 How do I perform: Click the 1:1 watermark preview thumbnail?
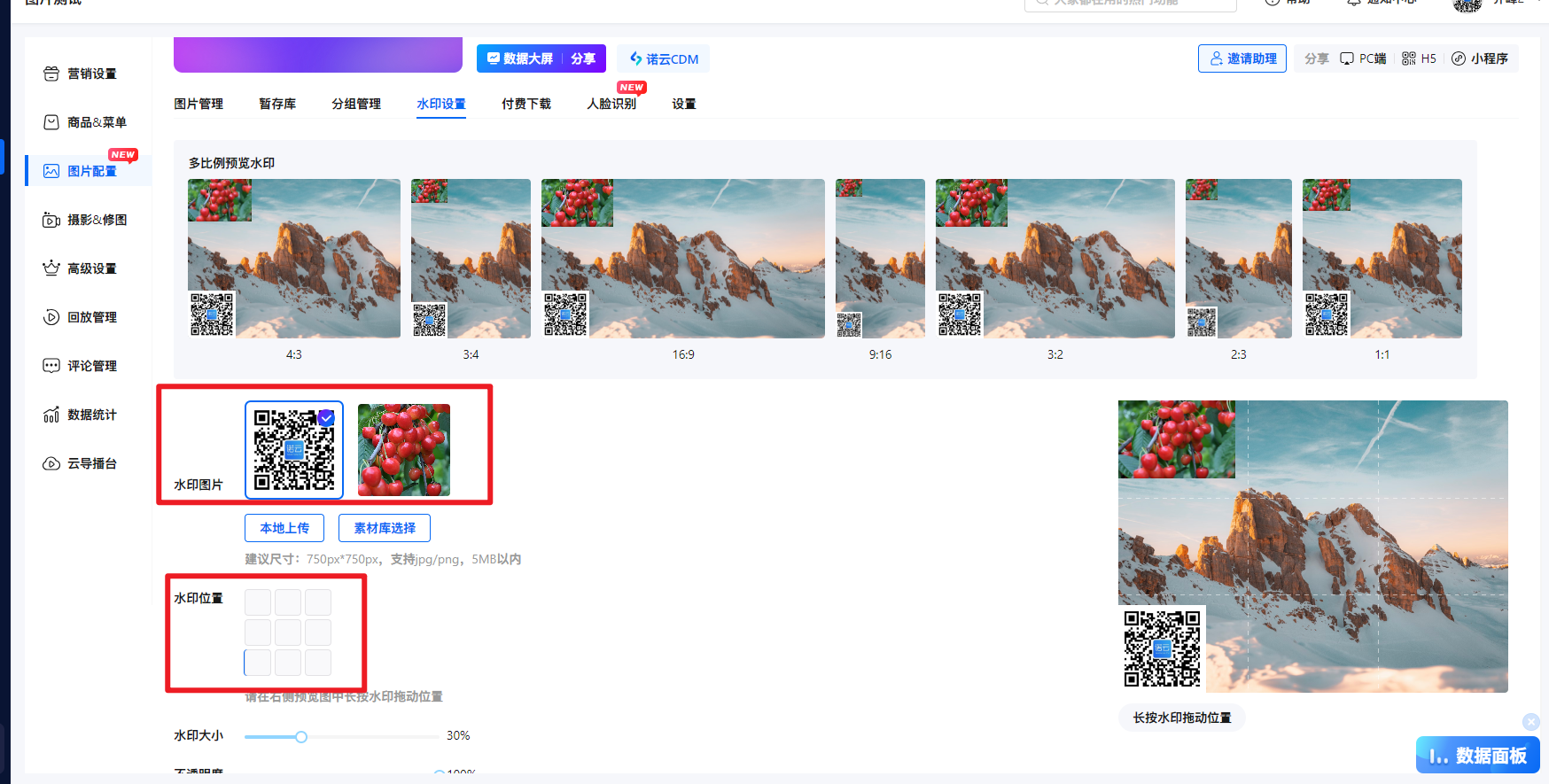click(x=1382, y=259)
